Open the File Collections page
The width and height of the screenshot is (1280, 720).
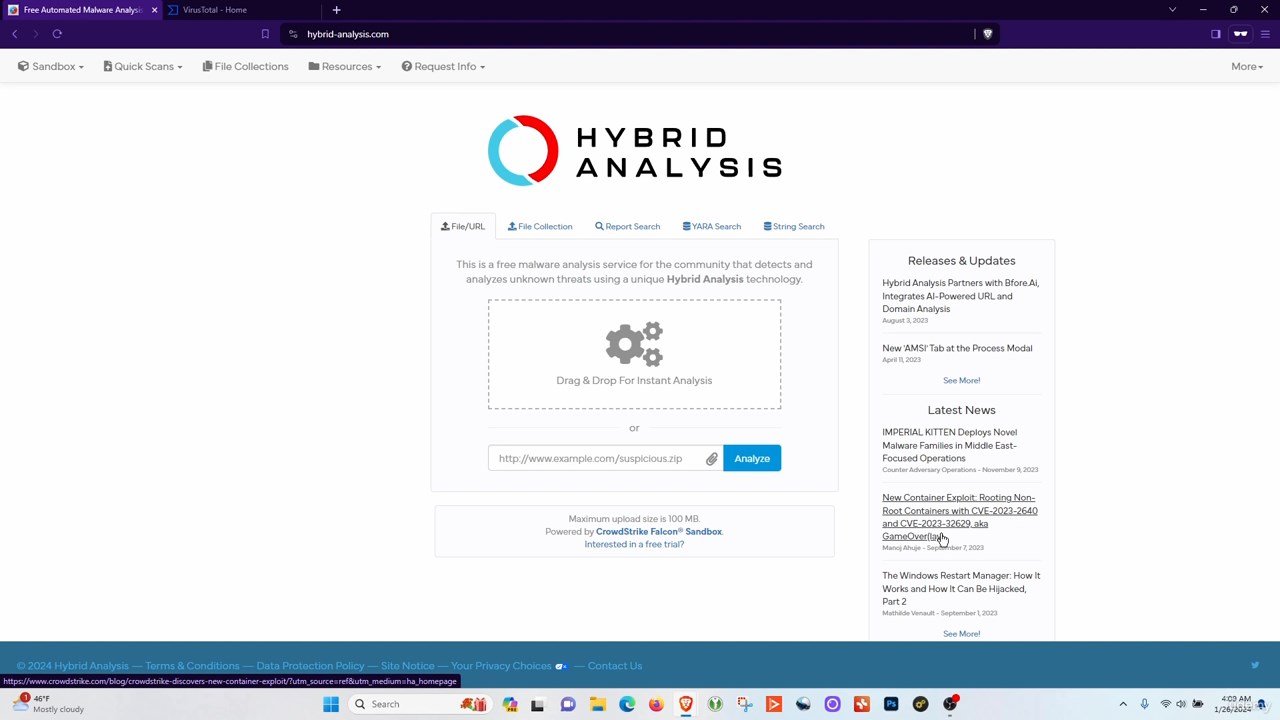pos(245,66)
